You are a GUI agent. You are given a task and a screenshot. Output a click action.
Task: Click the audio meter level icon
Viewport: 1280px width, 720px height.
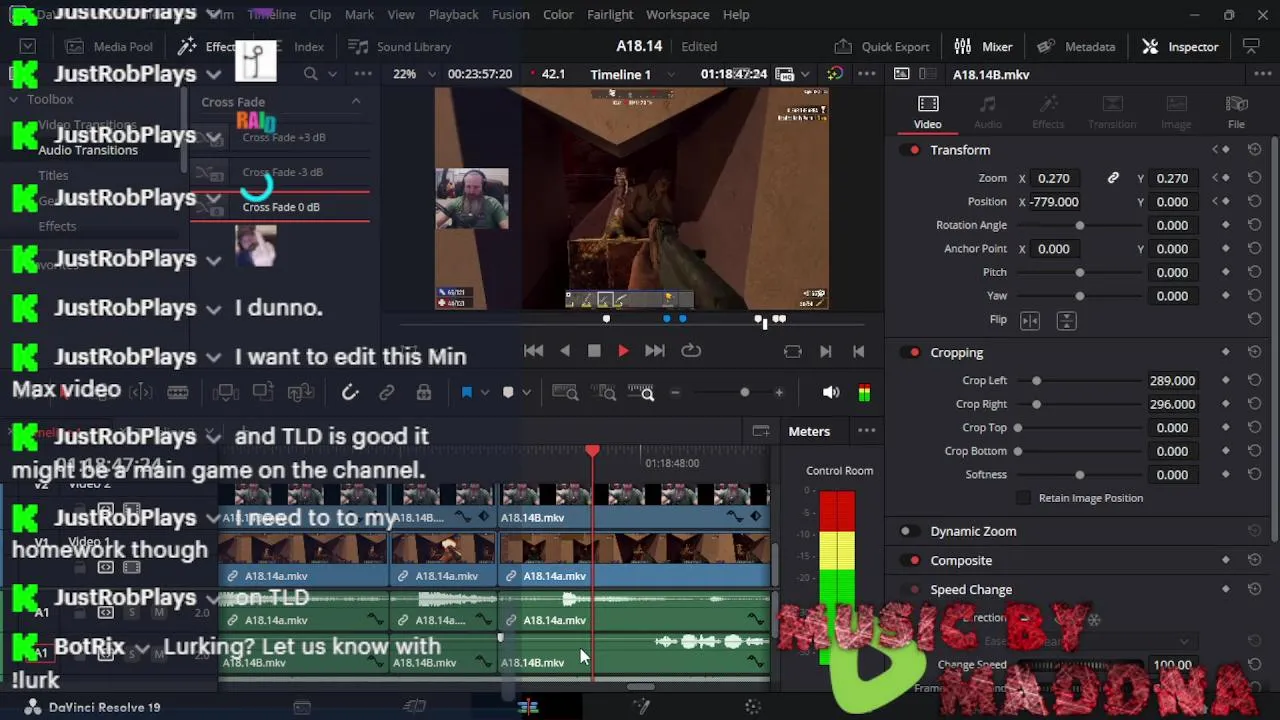pyautogui.click(x=864, y=393)
